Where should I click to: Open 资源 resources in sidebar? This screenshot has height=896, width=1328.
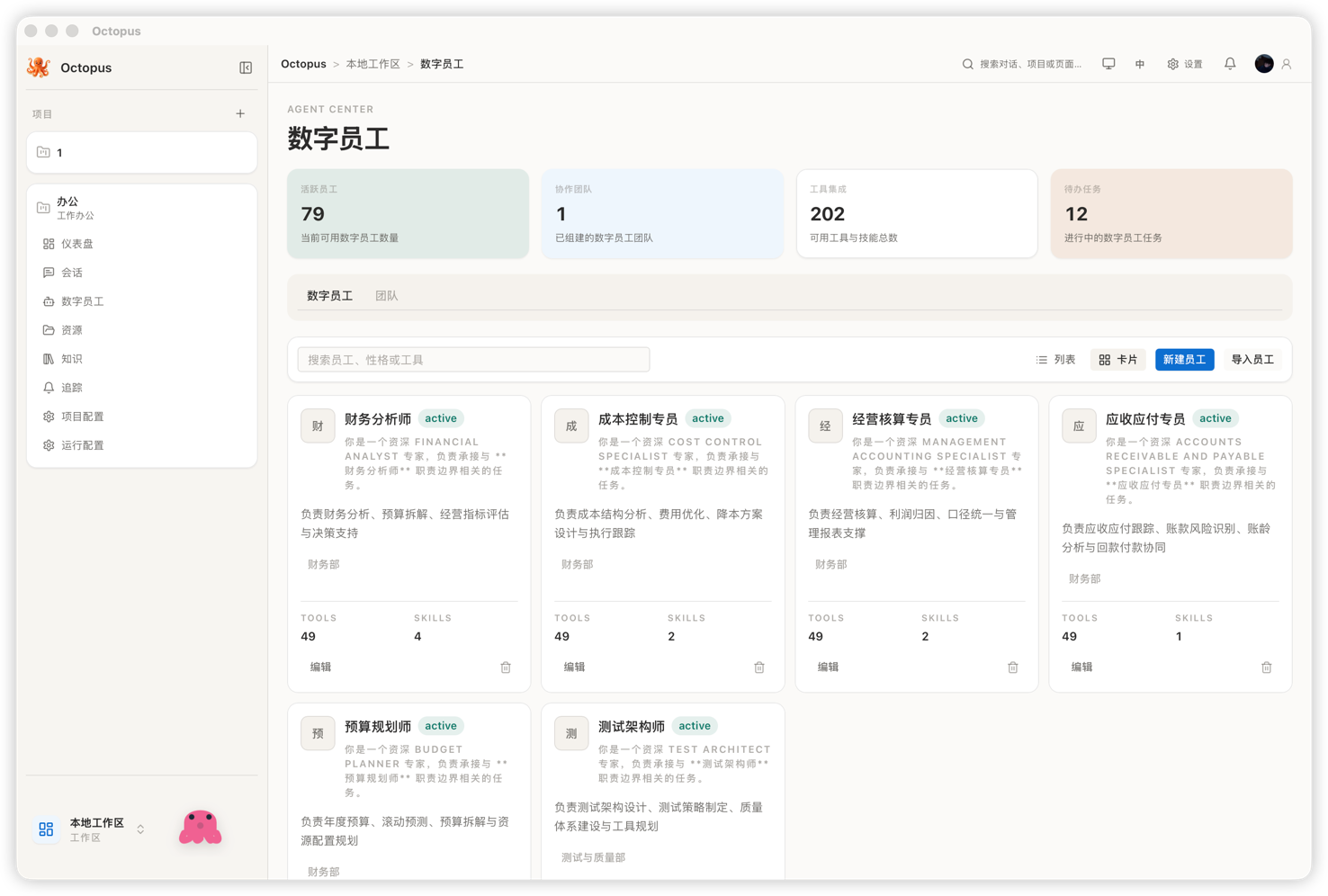tap(141, 330)
